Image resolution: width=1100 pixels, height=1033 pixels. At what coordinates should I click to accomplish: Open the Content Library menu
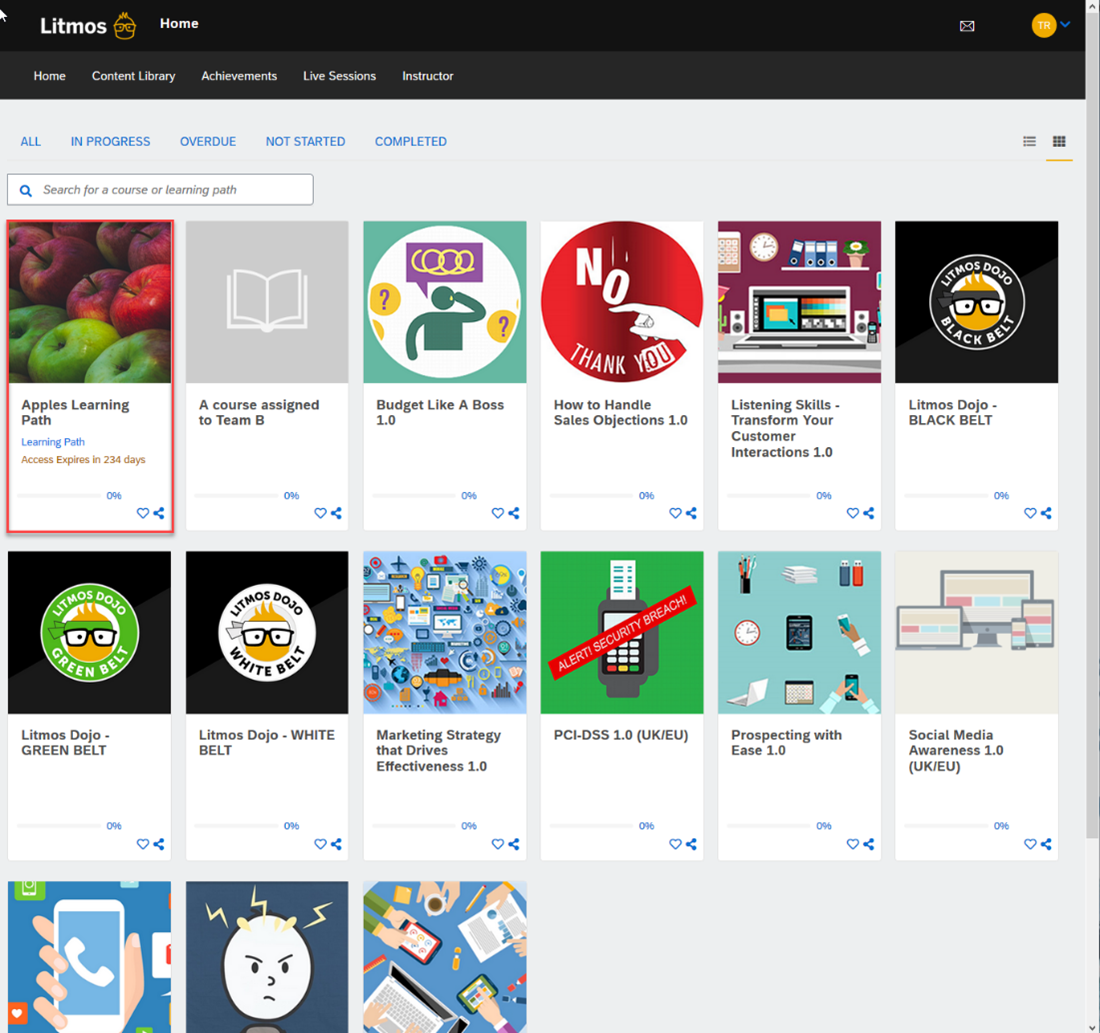click(133, 76)
